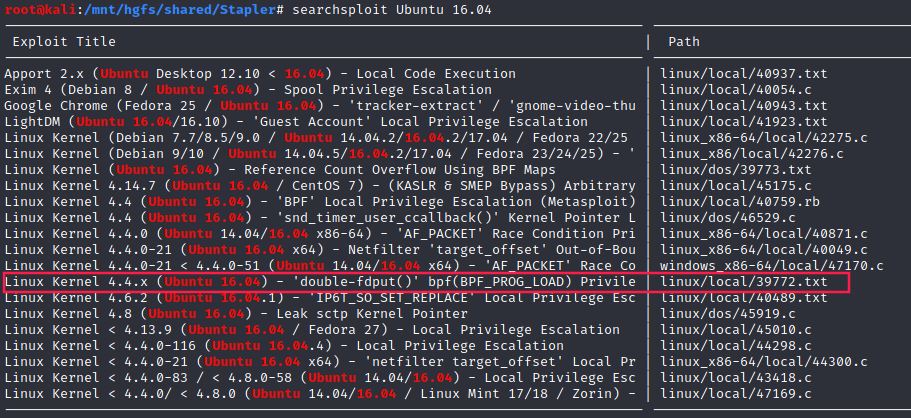The image size is (911, 418).
Task: Click path linux/local/45175.c
Action: tap(736, 186)
